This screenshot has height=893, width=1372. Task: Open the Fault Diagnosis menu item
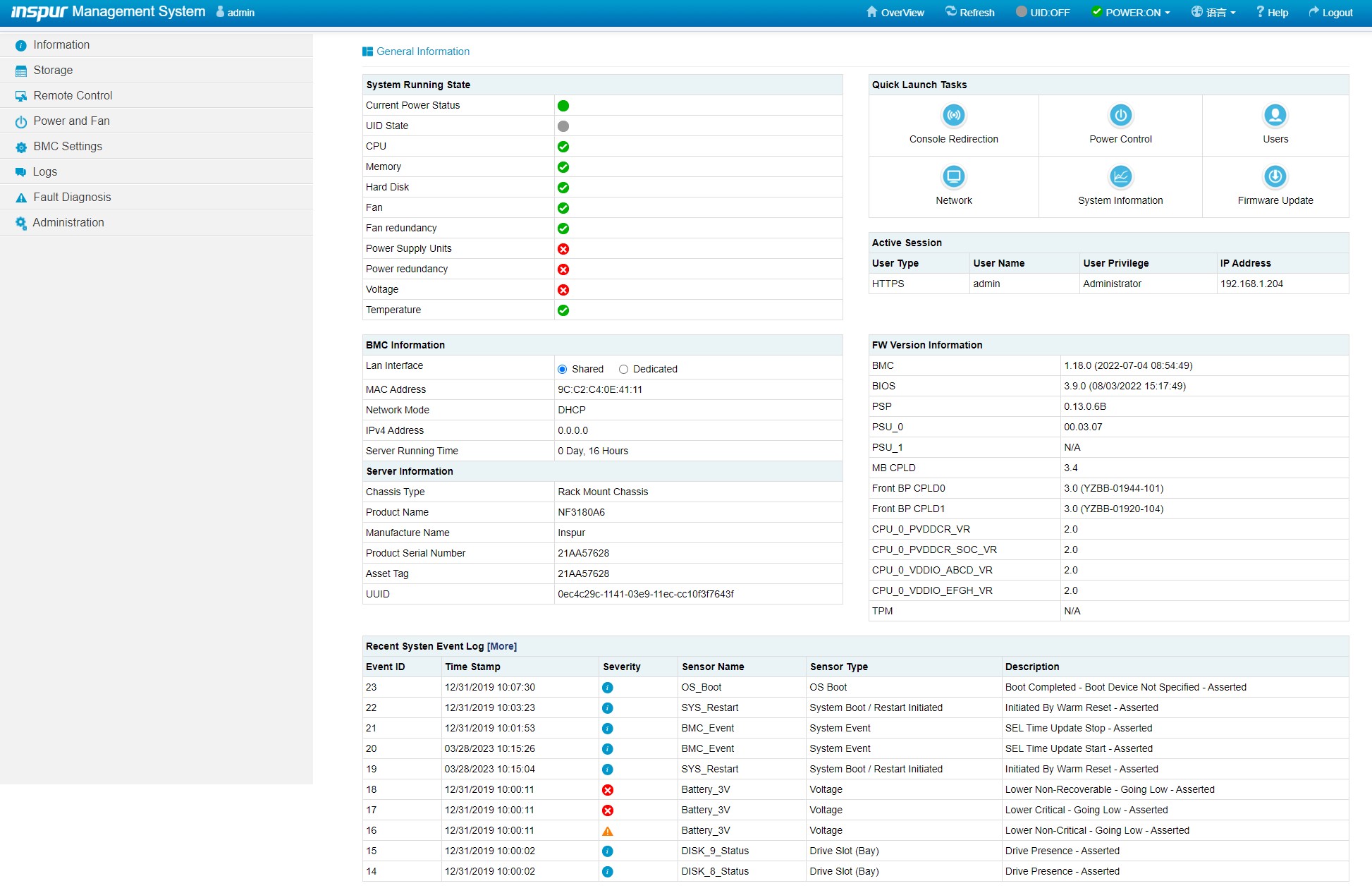pyautogui.click(x=72, y=197)
